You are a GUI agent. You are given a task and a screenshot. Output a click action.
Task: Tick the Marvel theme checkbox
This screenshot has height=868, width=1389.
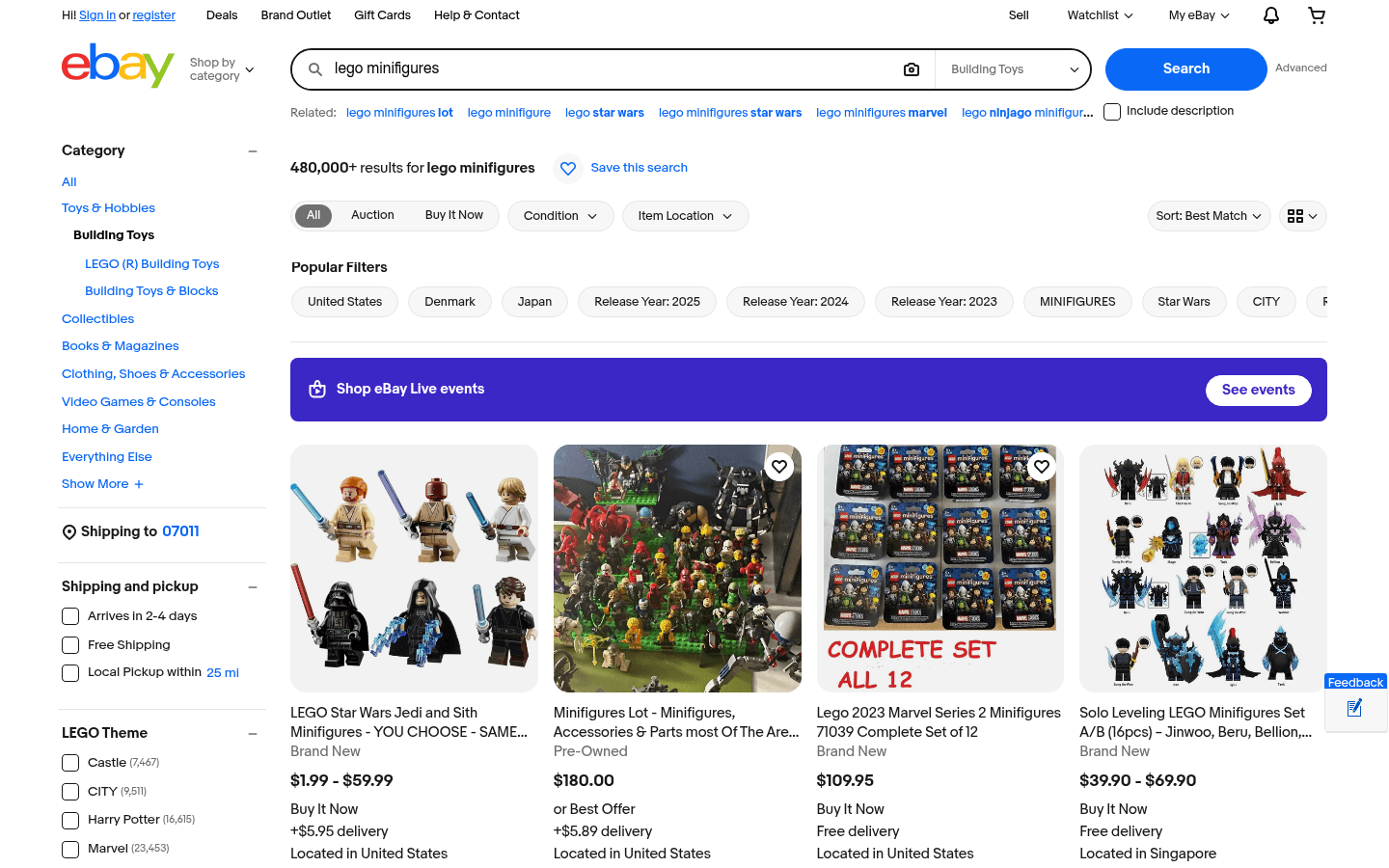70,850
